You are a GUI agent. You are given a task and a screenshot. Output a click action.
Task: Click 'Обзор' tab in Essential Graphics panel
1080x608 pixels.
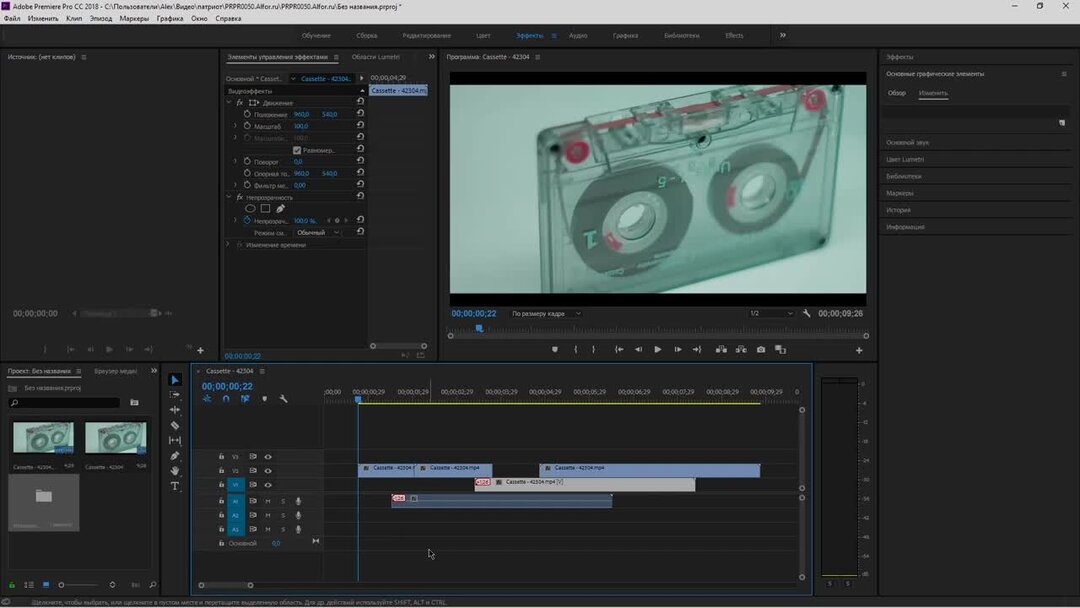coord(897,93)
